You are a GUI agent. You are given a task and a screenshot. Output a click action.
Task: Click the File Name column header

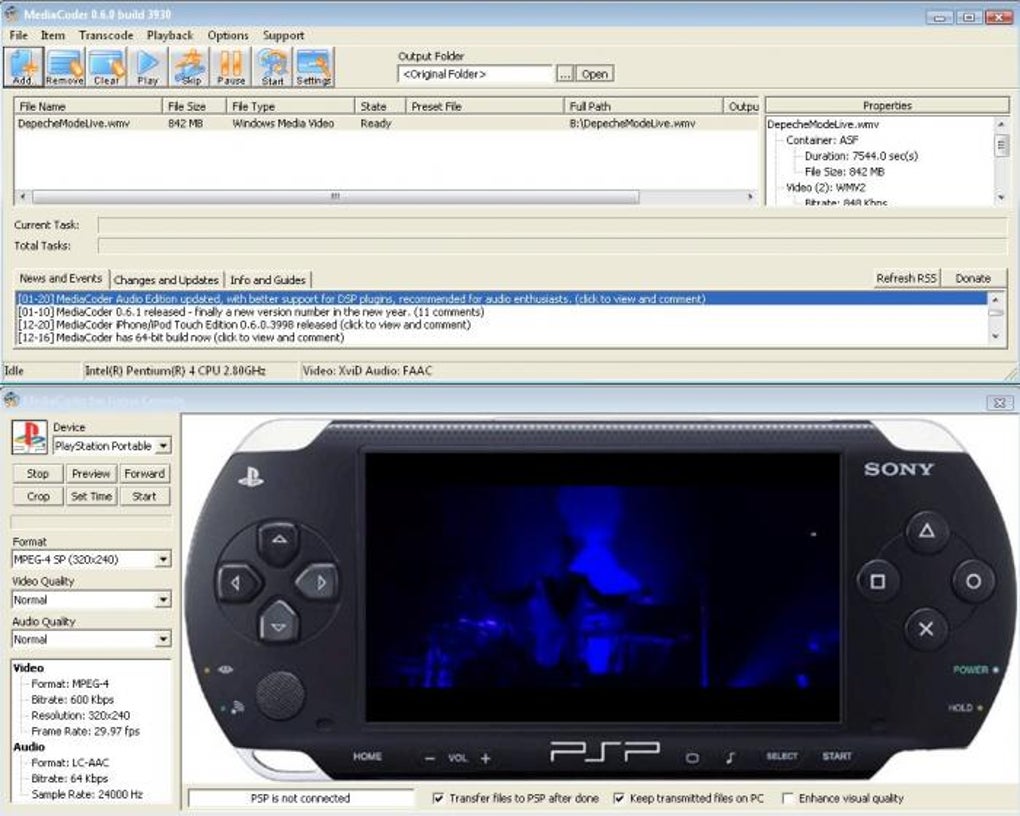point(88,106)
